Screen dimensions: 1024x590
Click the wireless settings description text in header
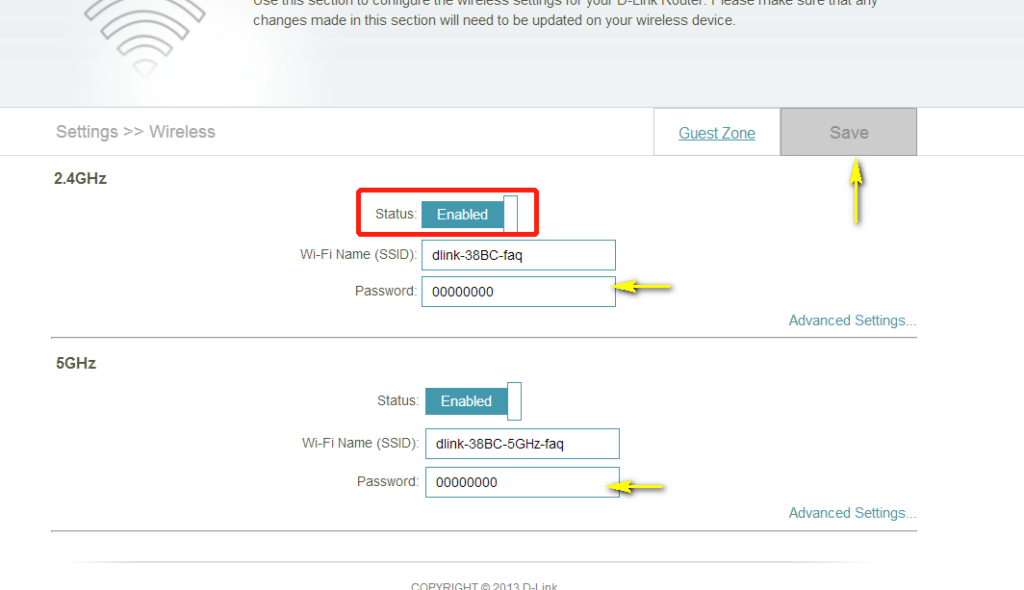coord(566,13)
